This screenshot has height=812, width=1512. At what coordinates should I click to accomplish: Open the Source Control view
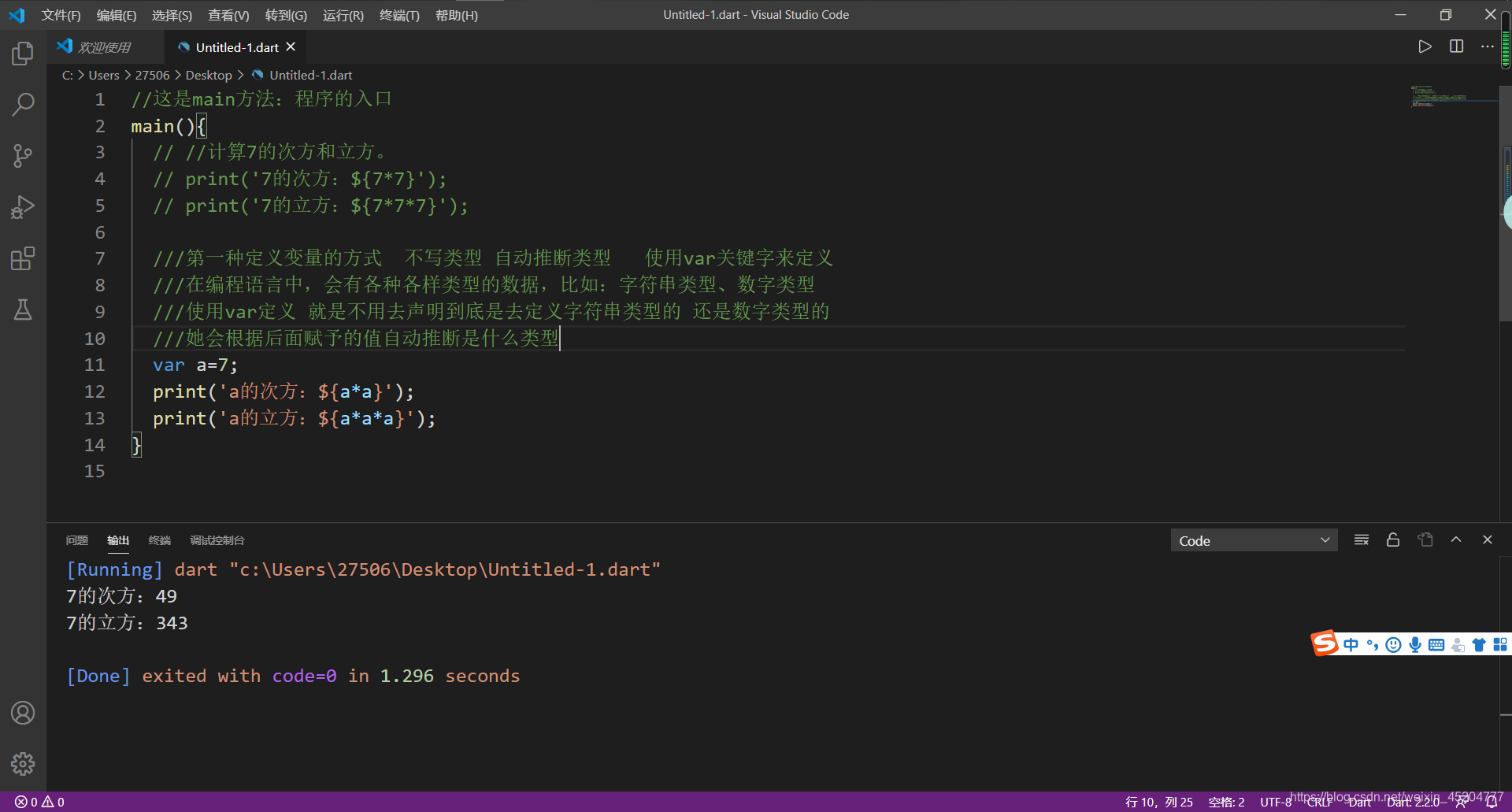pyautogui.click(x=23, y=156)
